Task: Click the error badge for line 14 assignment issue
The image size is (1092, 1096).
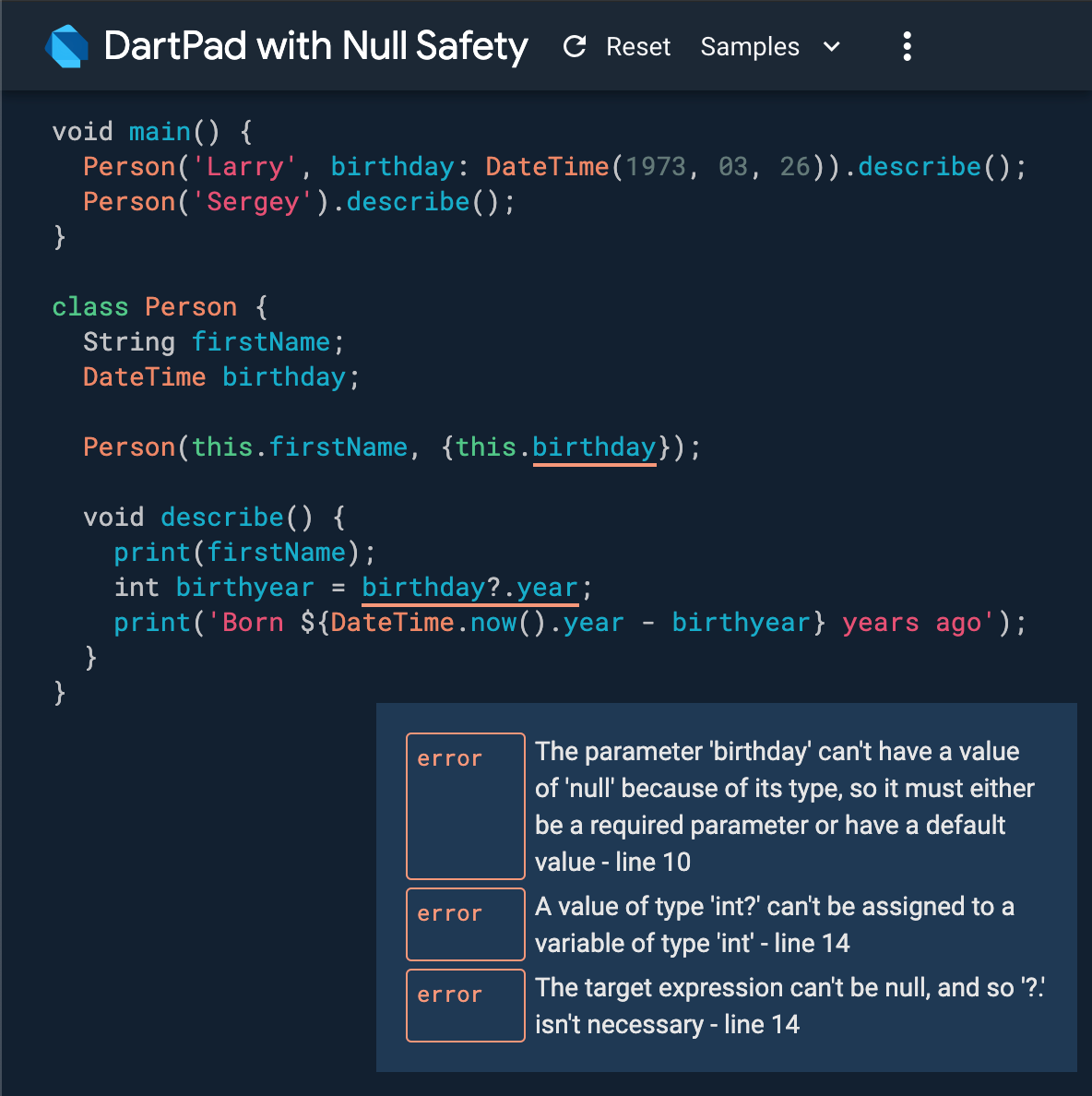Action: (465, 923)
